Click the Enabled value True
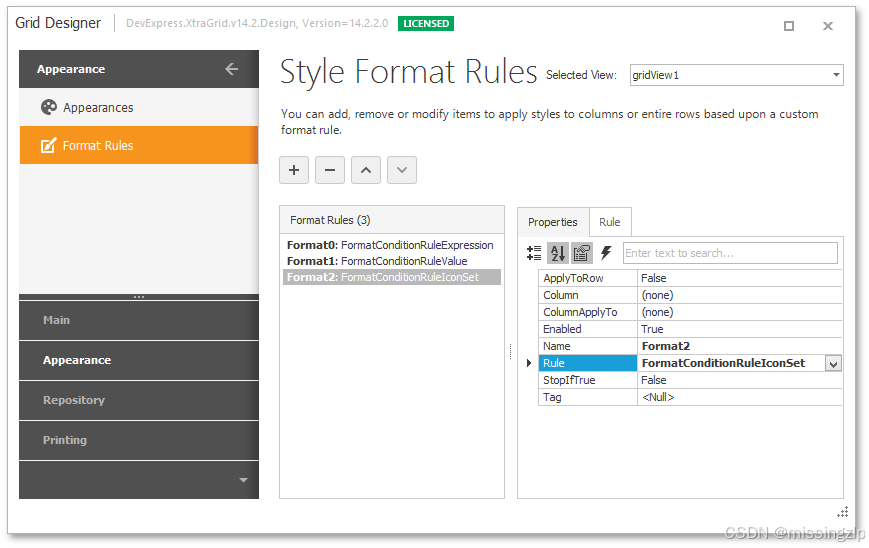Image resolution: width=869 pixels, height=548 pixels. (x=652, y=329)
